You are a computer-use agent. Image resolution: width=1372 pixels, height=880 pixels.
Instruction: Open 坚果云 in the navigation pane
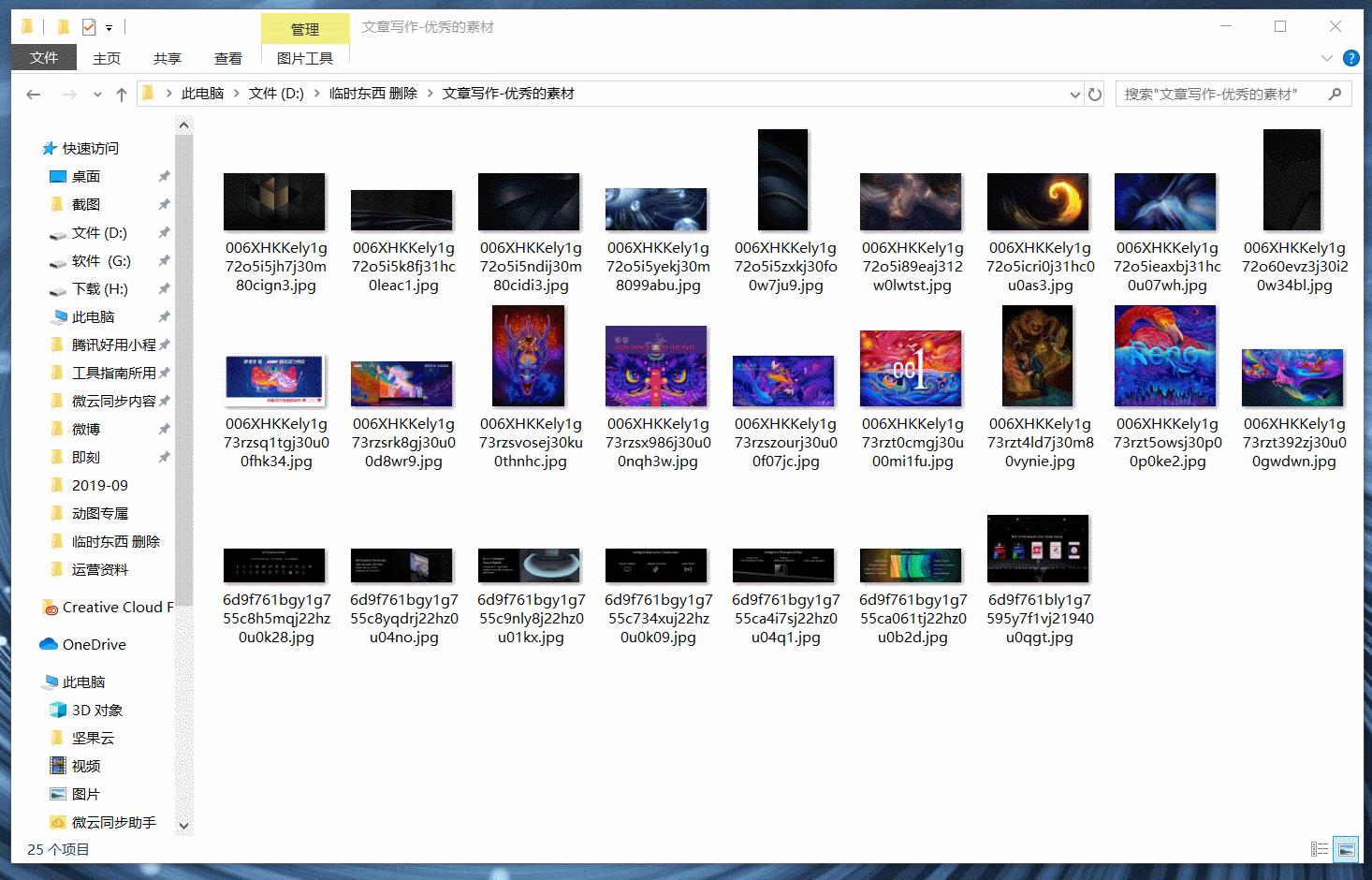point(93,738)
